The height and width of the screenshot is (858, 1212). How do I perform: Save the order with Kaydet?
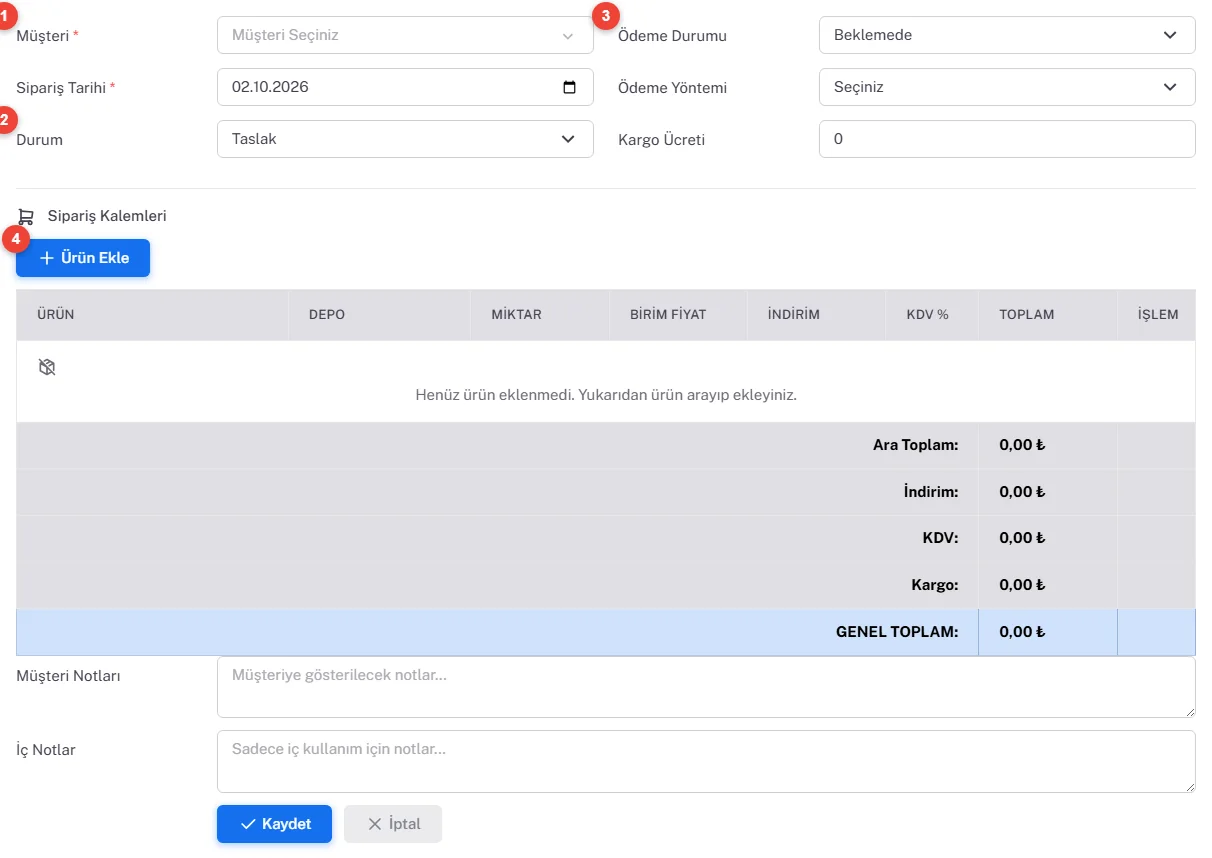coord(274,824)
